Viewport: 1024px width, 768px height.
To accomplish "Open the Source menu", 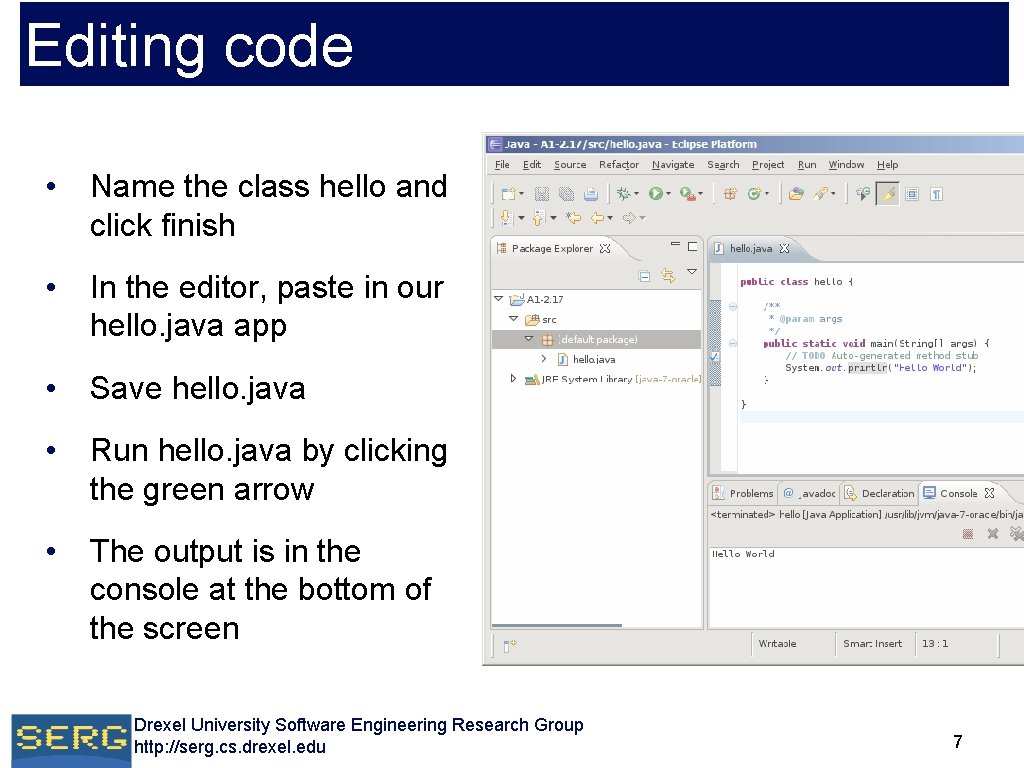I will point(569,165).
